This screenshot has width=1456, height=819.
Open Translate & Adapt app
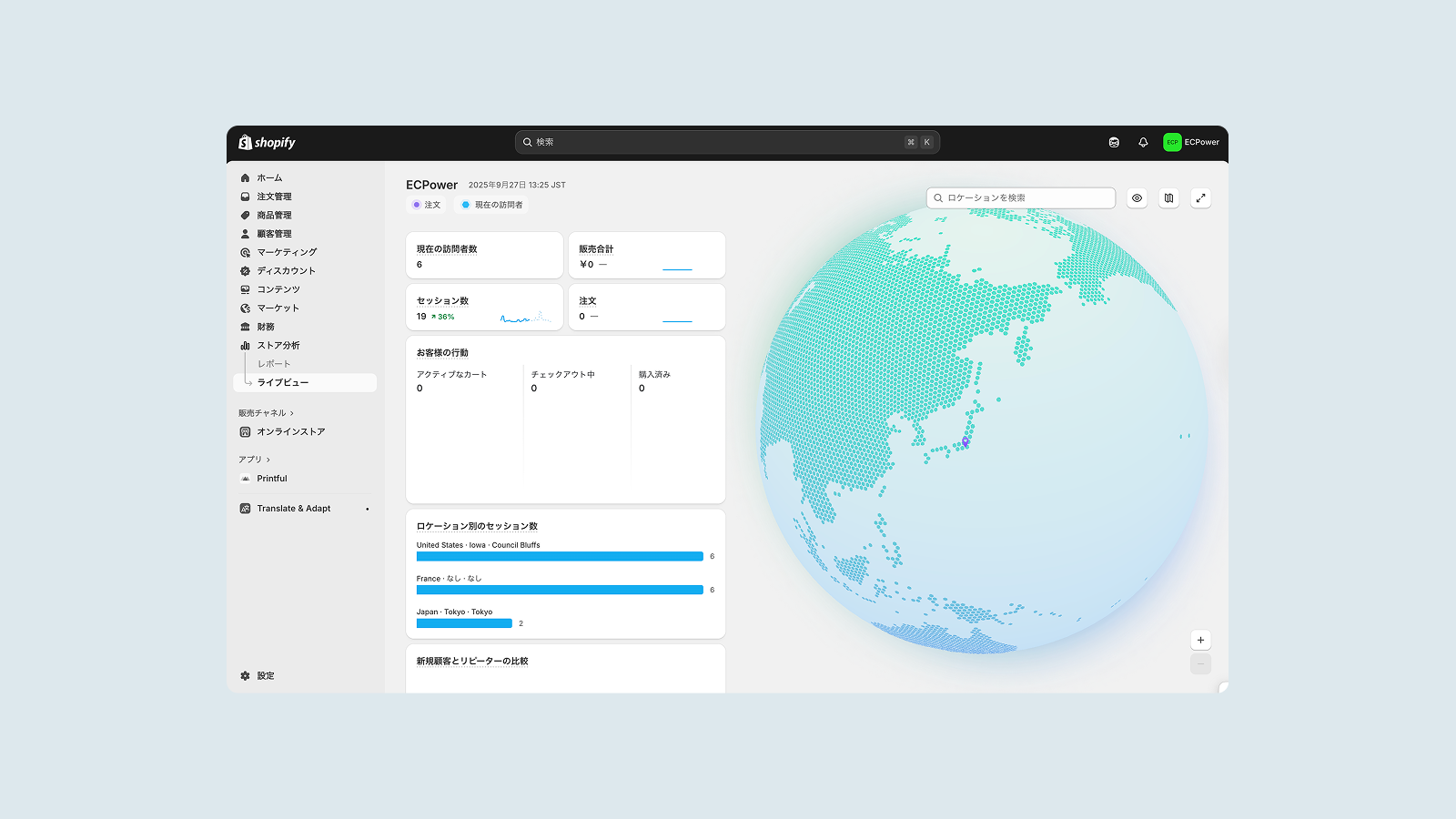click(293, 509)
